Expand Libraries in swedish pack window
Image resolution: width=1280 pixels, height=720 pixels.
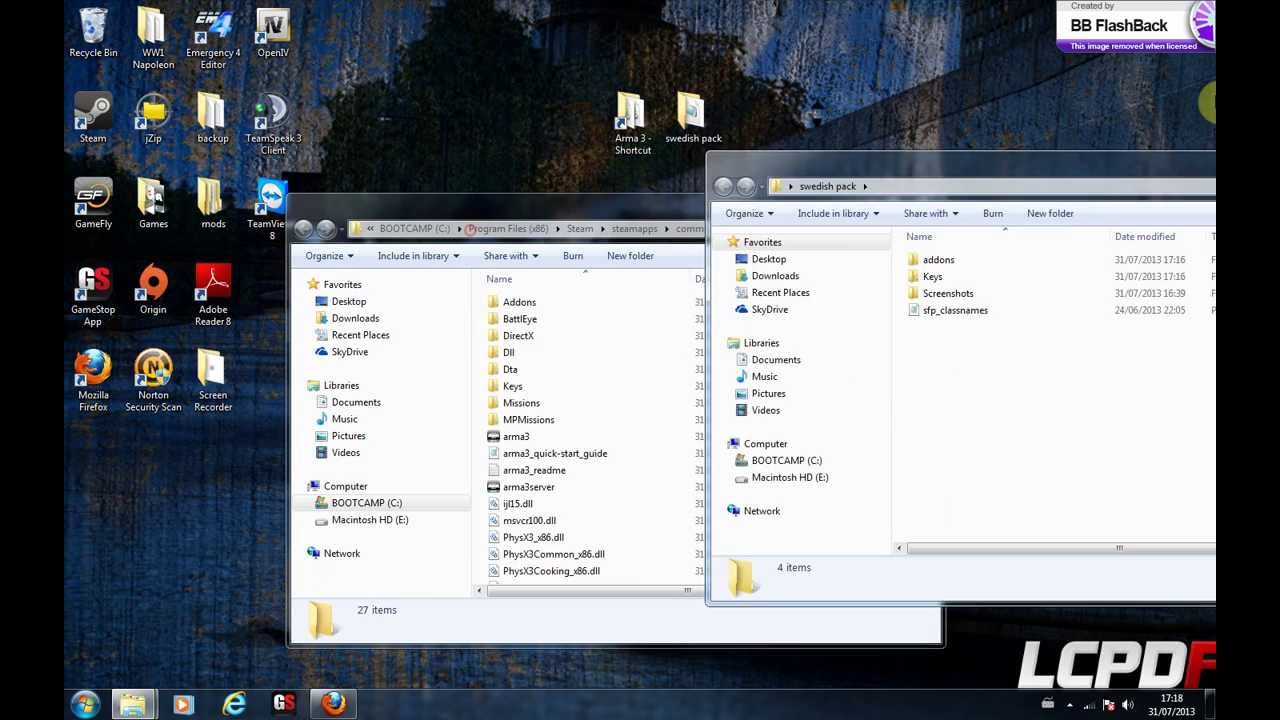coord(761,343)
